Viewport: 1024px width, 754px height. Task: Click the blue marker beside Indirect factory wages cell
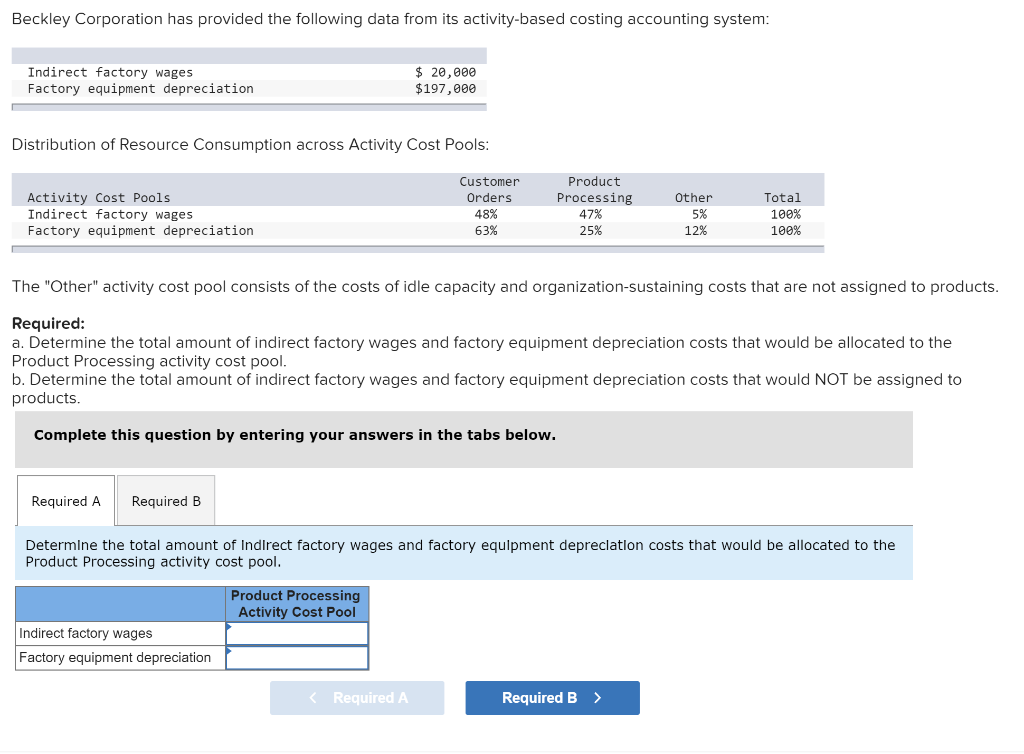coord(229,627)
